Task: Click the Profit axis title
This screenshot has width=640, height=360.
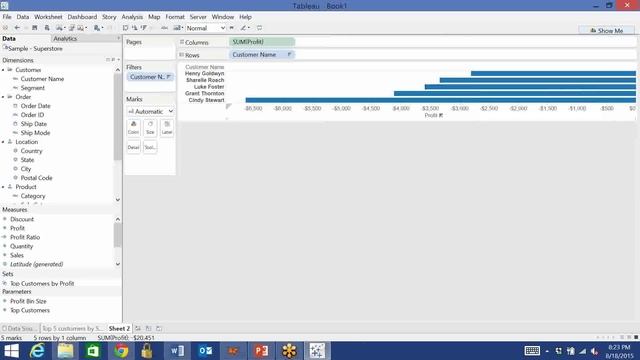Action: click(431, 115)
